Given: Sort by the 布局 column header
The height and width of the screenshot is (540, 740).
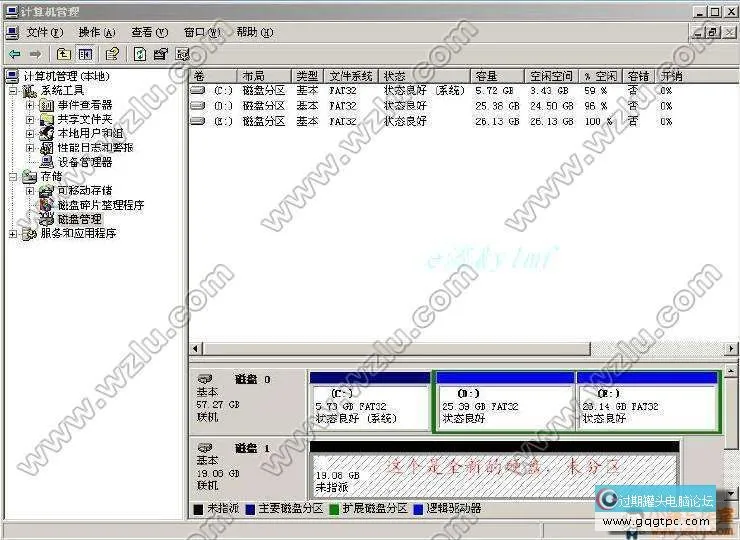Looking at the screenshot, I should [x=265, y=76].
